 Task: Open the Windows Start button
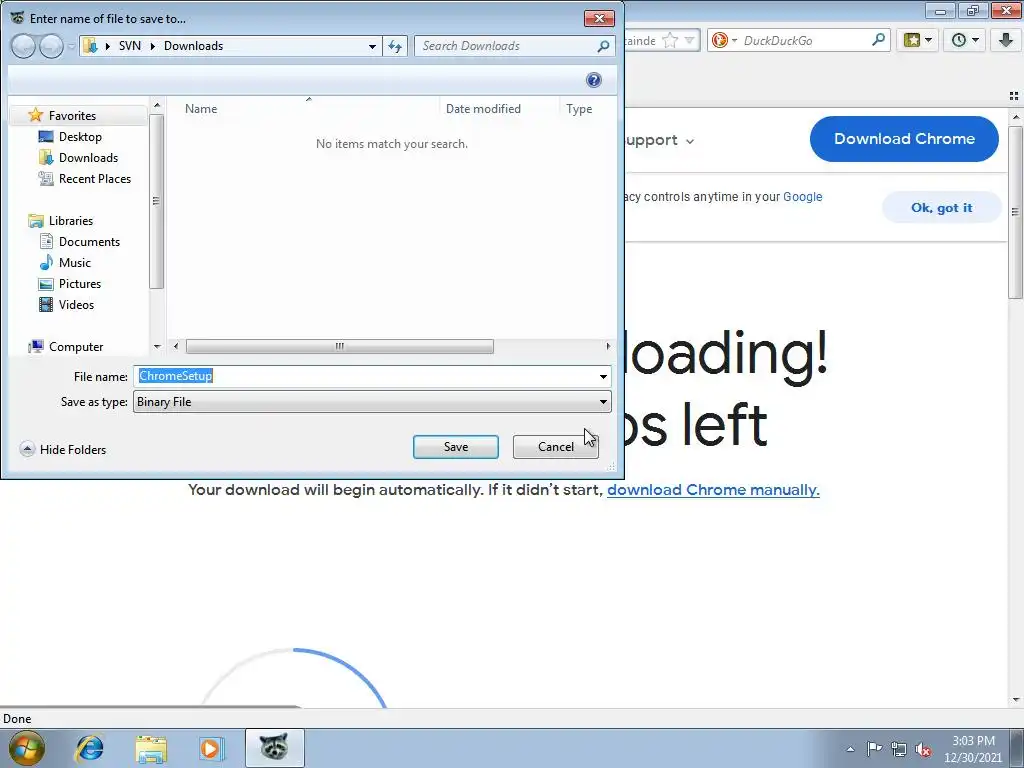(x=27, y=748)
